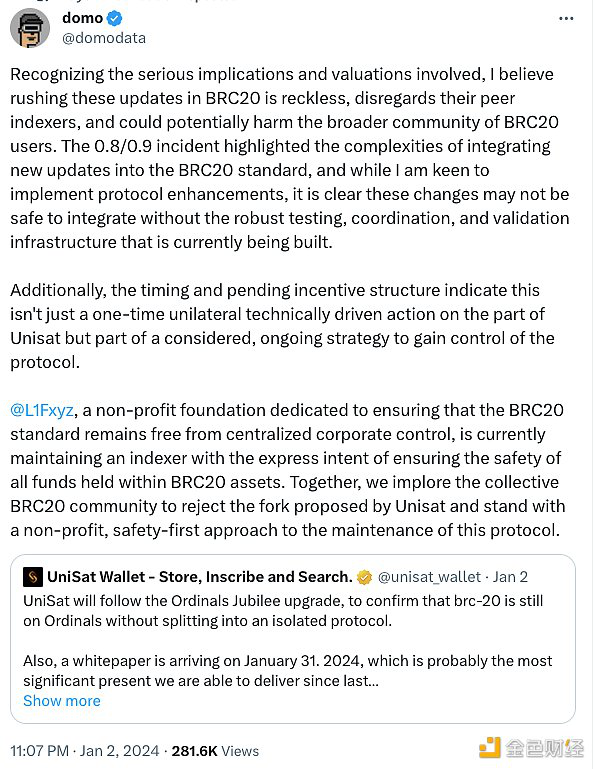The height and width of the screenshot is (769, 595).
Task: Click the UniSat Wallet logo avatar
Action: 33,577
